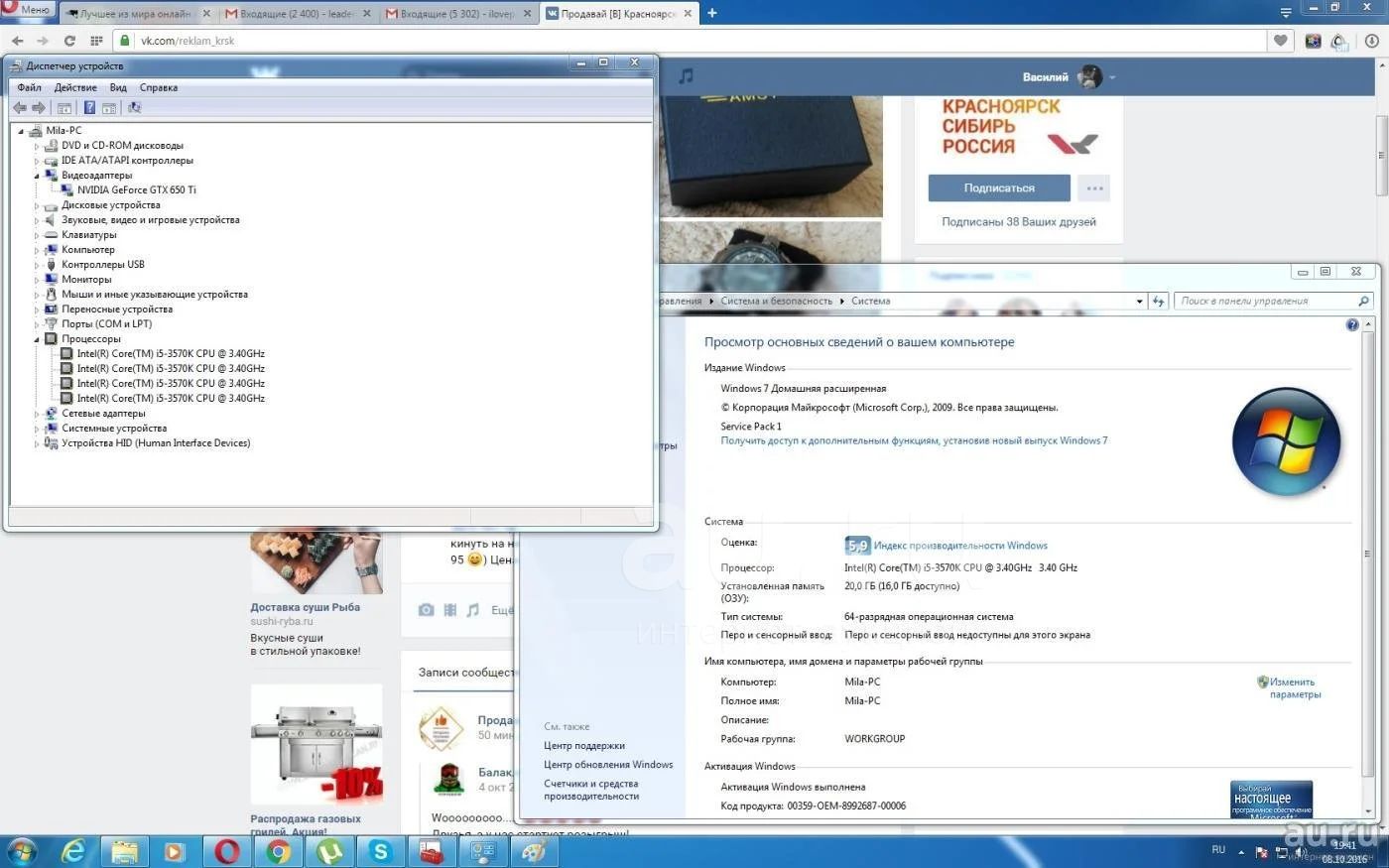The height and width of the screenshot is (868, 1389).
Task: Open the Действие menu
Action: click(75, 87)
